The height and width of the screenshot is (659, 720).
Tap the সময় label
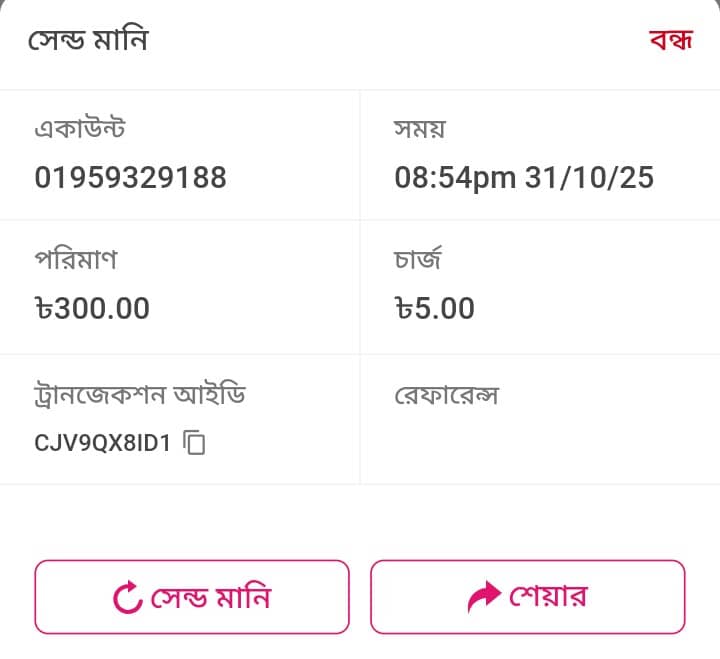click(x=420, y=129)
